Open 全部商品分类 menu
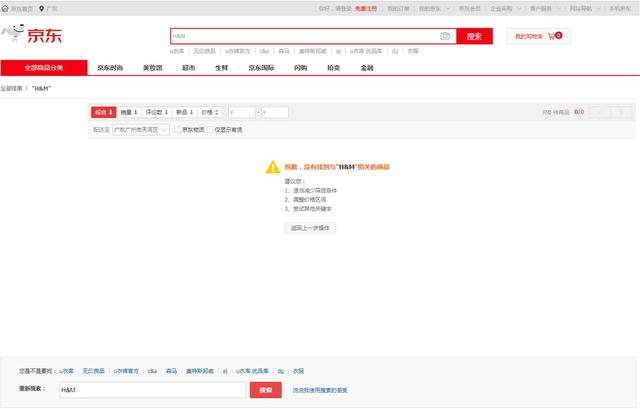640x409 pixels. coord(43,68)
